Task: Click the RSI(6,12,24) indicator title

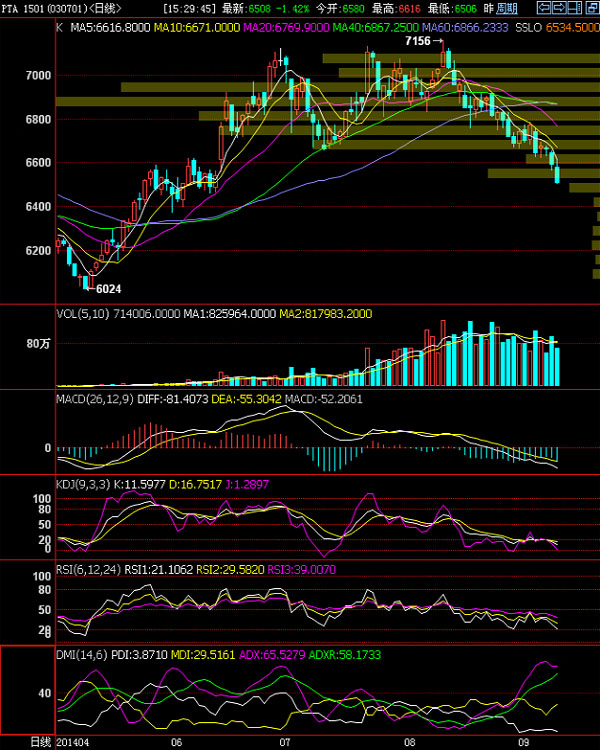Action: 89,570
